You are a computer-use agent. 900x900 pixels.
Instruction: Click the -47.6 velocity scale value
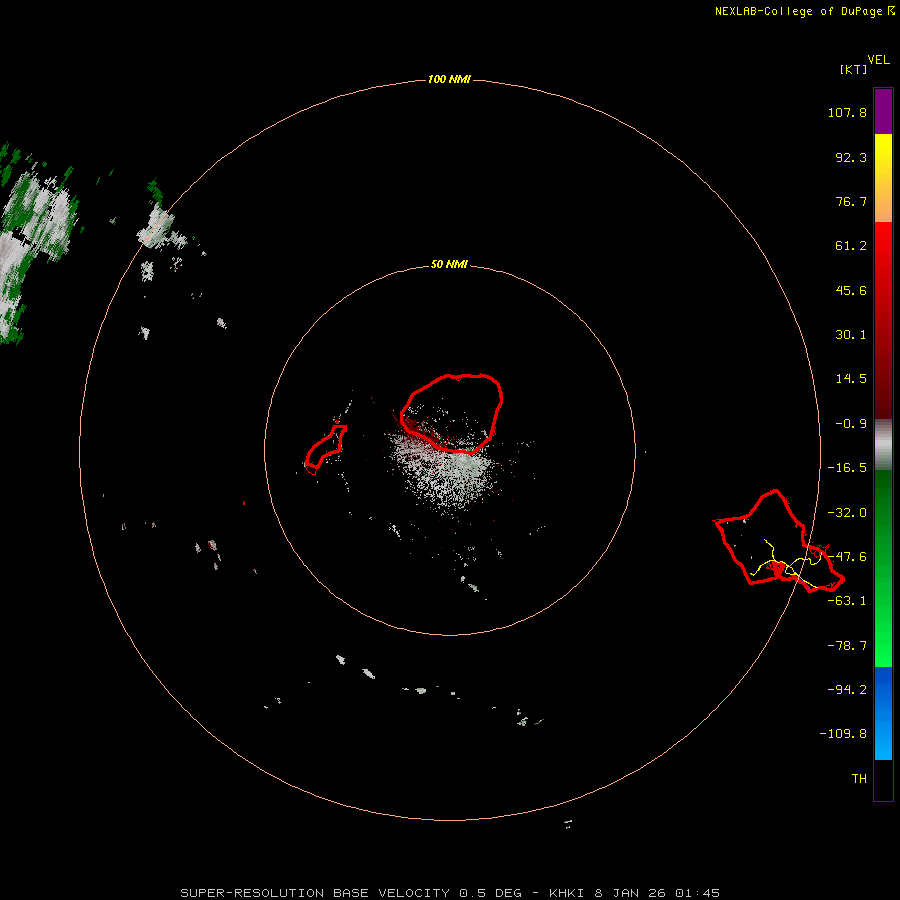point(847,557)
